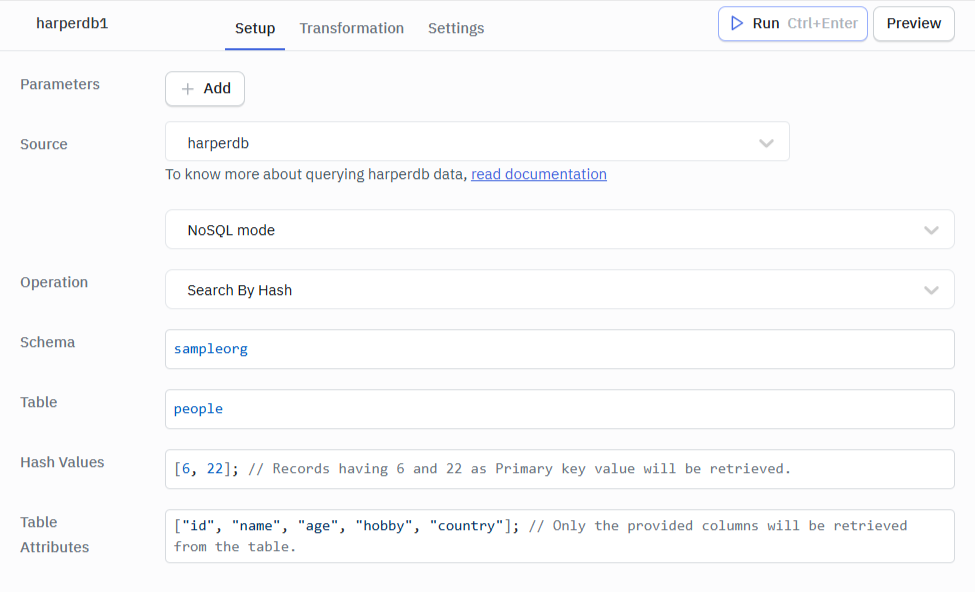
Task: Switch to the Transformation tab
Action: 351,28
